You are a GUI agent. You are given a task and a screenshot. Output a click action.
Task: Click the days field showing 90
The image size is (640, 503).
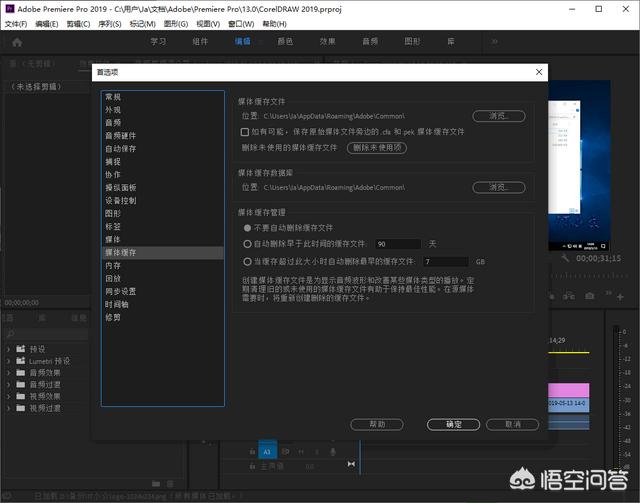(x=398, y=244)
